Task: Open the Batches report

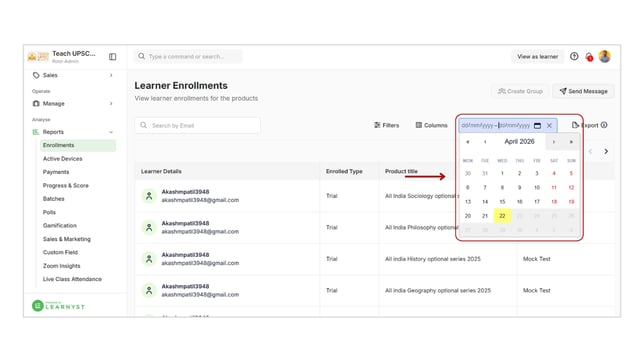Action: pyautogui.click(x=53, y=199)
